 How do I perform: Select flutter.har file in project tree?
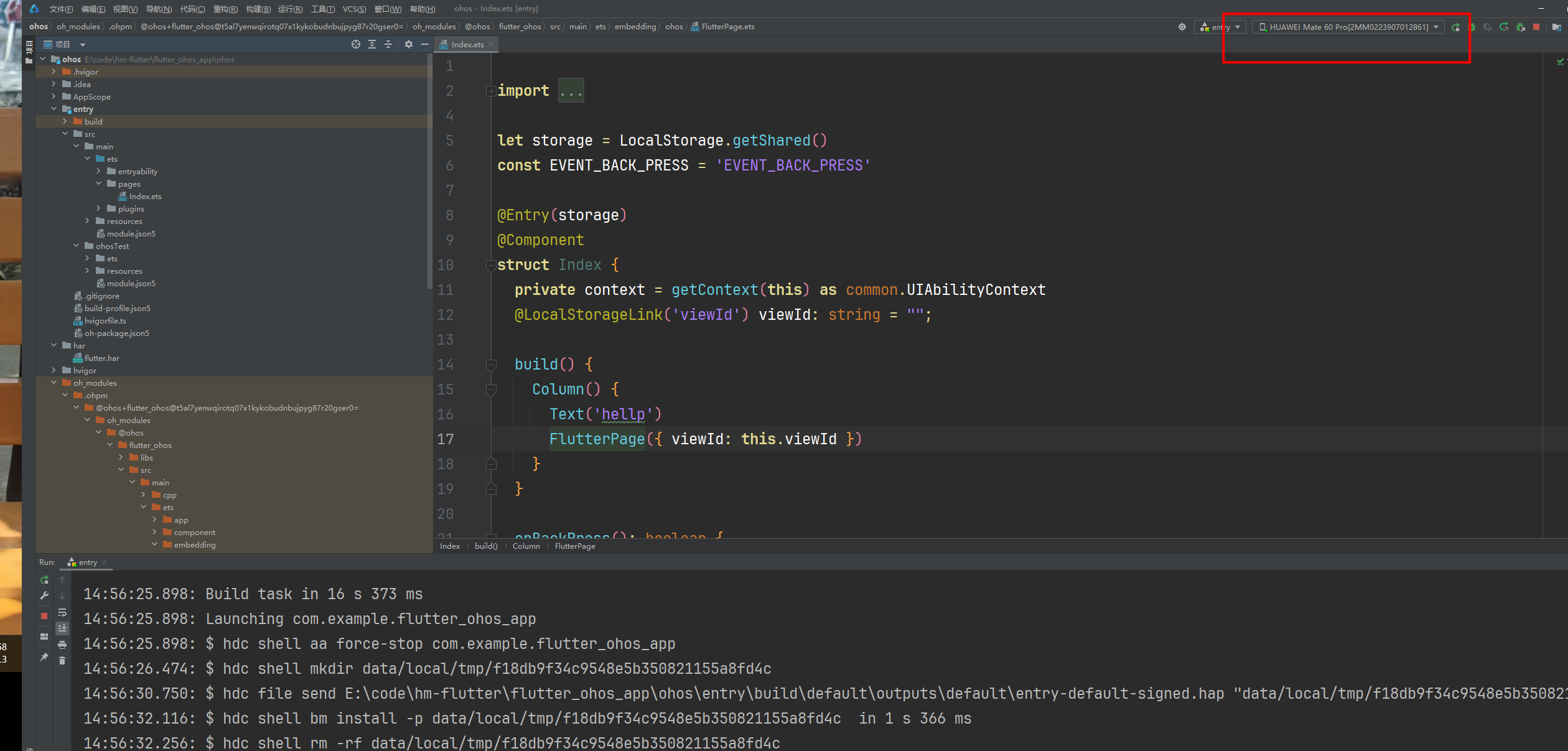coord(101,358)
